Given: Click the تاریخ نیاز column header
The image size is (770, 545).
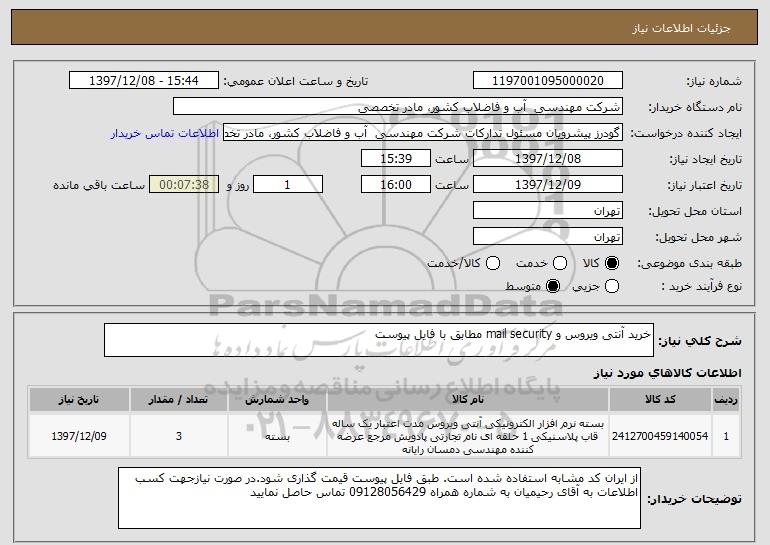Looking at the screenshot, I should coord(79,400).
